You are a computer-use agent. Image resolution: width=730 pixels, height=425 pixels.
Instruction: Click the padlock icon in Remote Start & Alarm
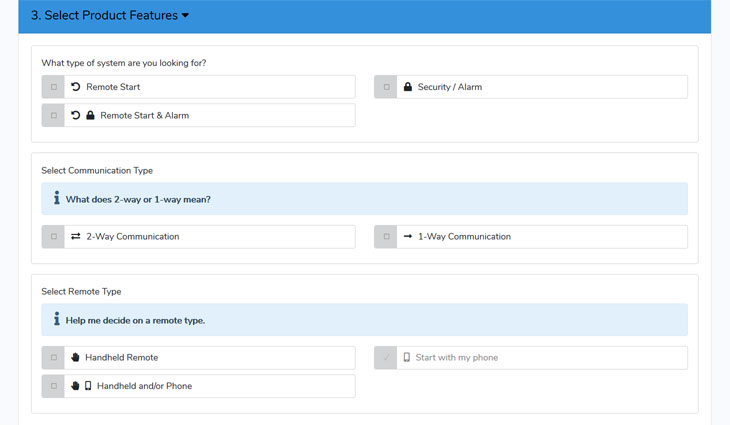[90, 115]
